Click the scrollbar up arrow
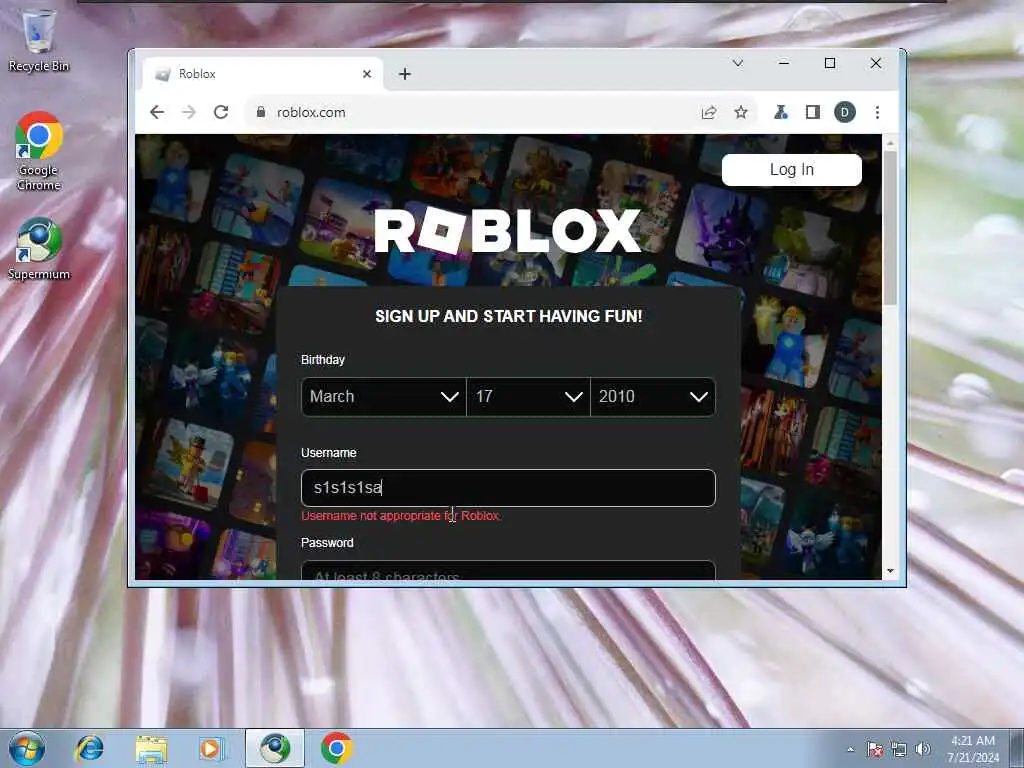1024x768 pixels. click(x=890, y=142)
